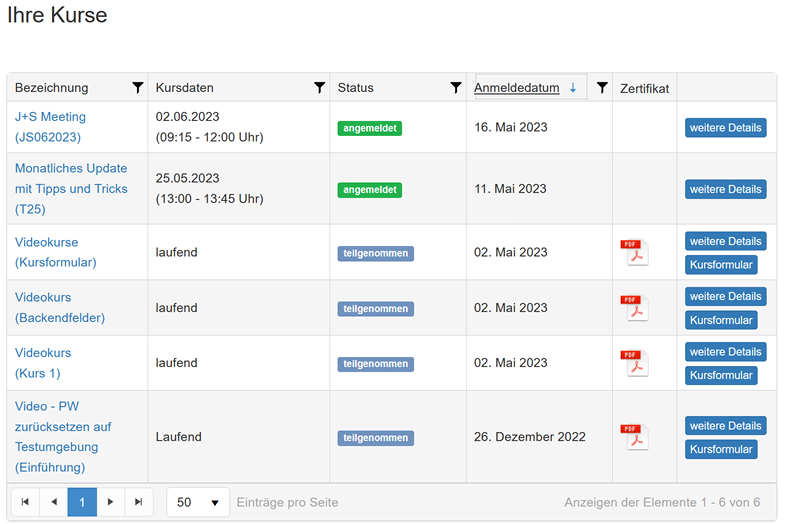786x524 pixels.
Task: Open the entries per page dropdown
Action: (x=197, y=502)
